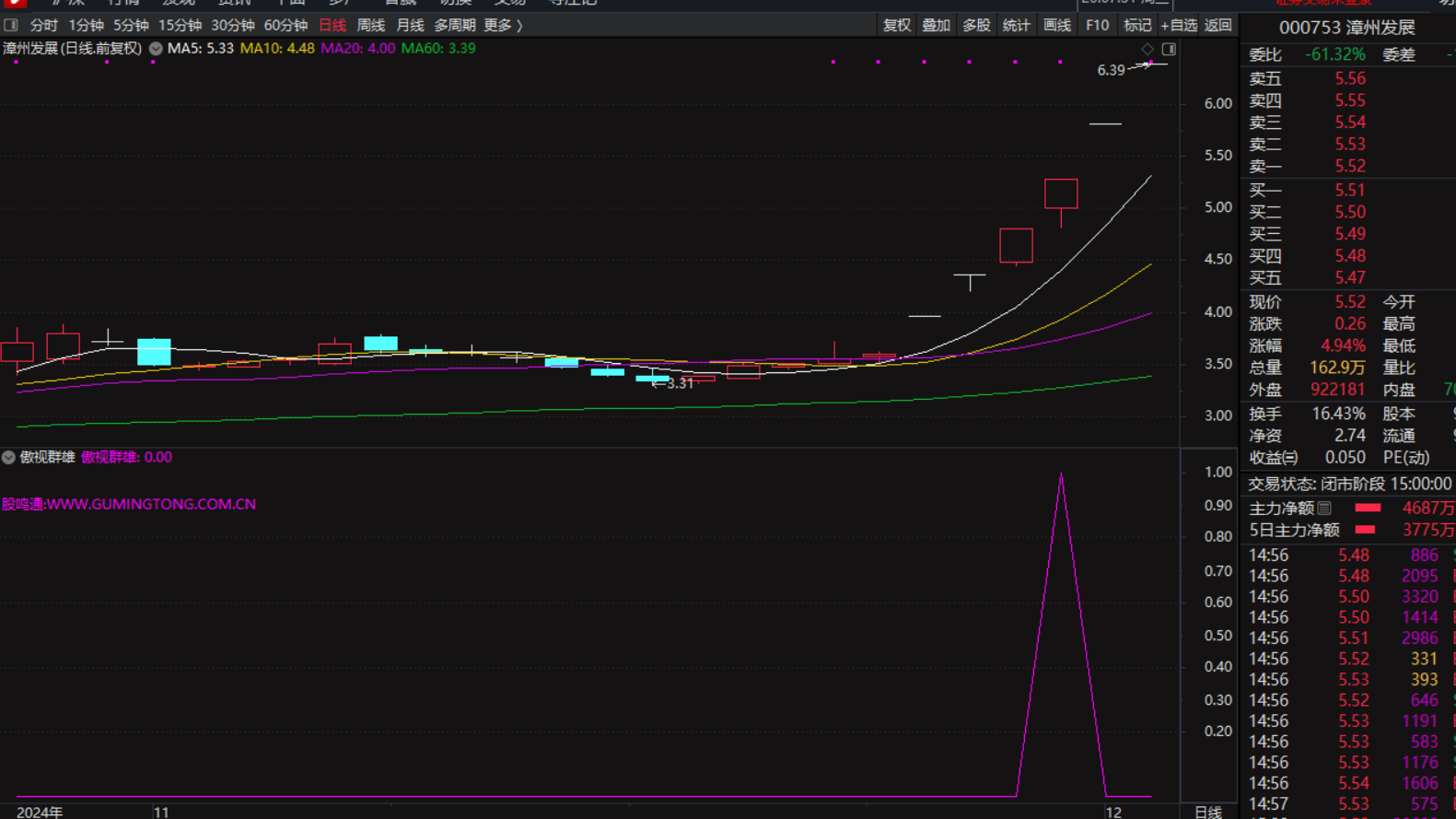Toggle 多股 multi-stock view
This screenshot has height=819, width=1456.
click(x=976, y=26)
